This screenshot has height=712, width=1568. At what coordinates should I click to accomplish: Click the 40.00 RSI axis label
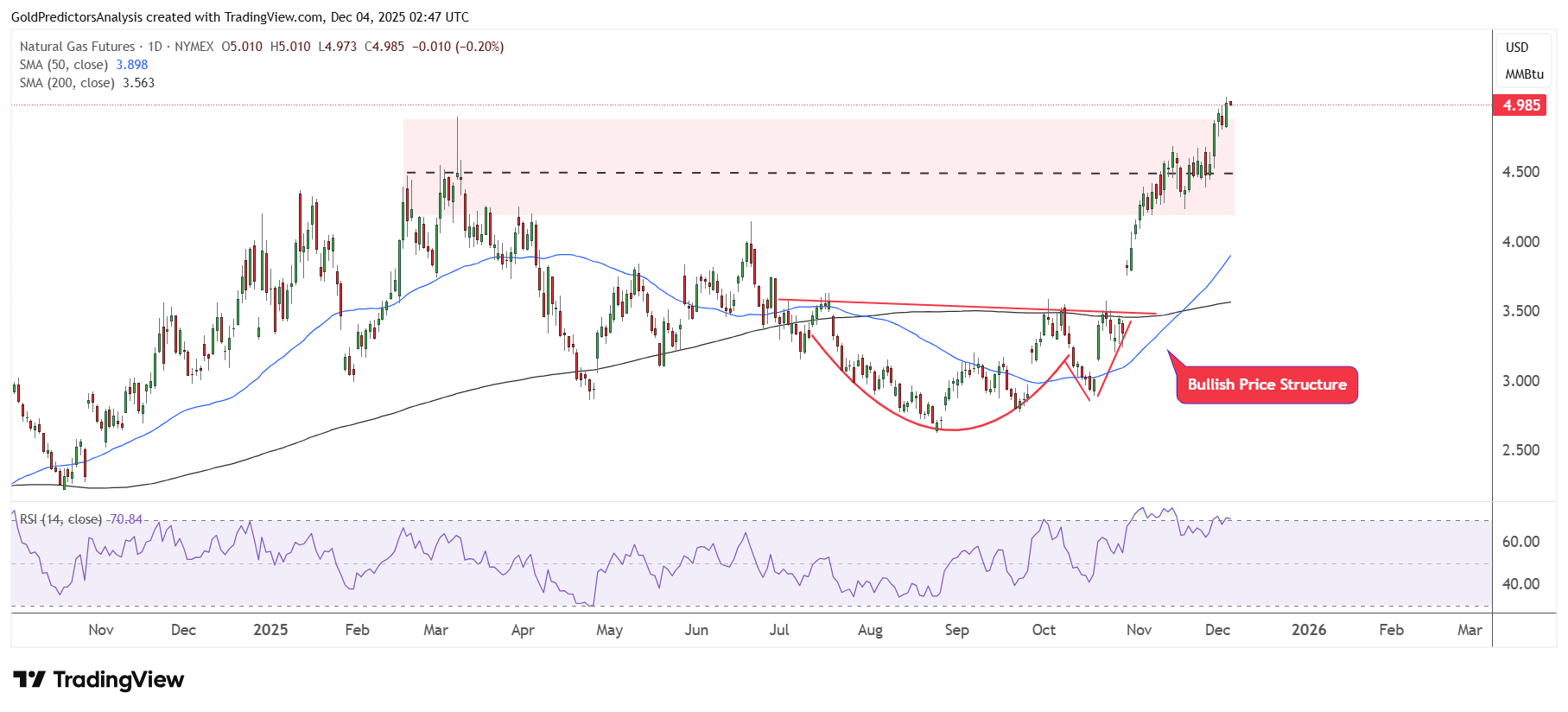pos(1520,584)
